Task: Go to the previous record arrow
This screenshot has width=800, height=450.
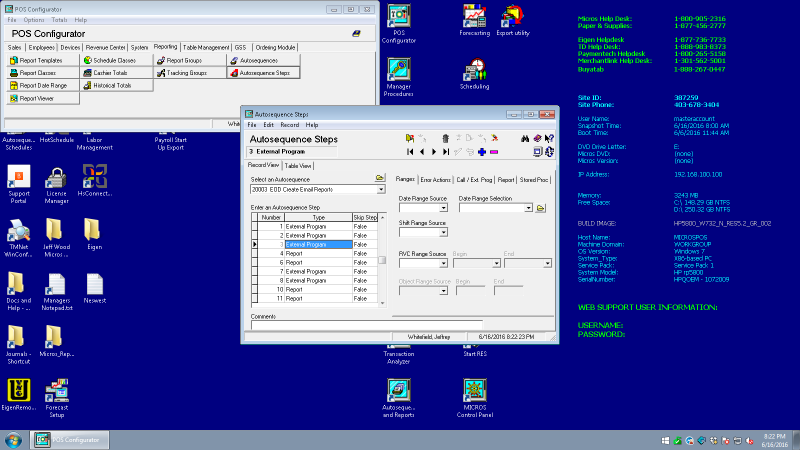Action: coord(422,152)
